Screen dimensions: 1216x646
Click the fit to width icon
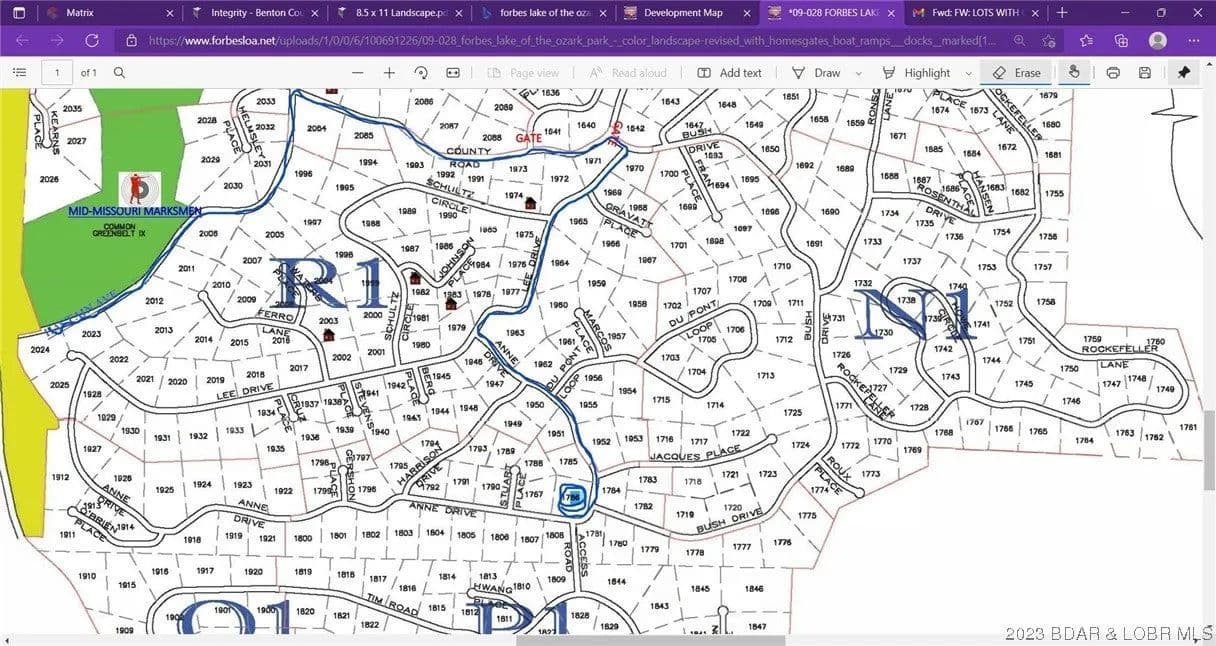[453, 73]
